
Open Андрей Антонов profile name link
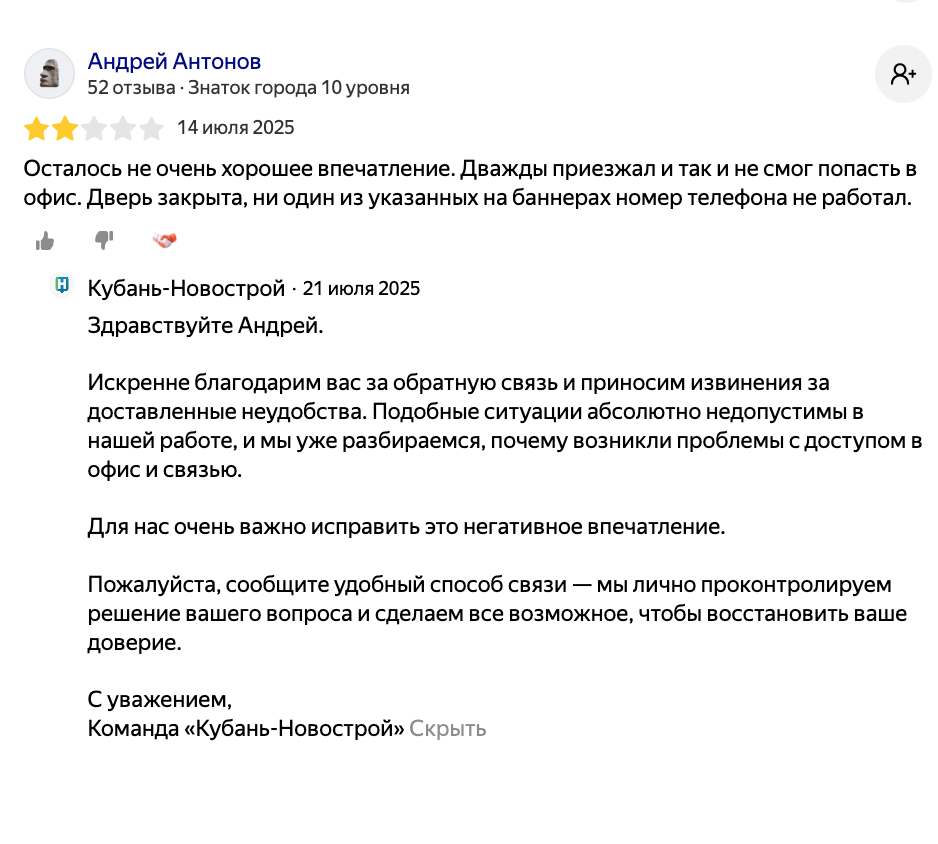(174, 62)
